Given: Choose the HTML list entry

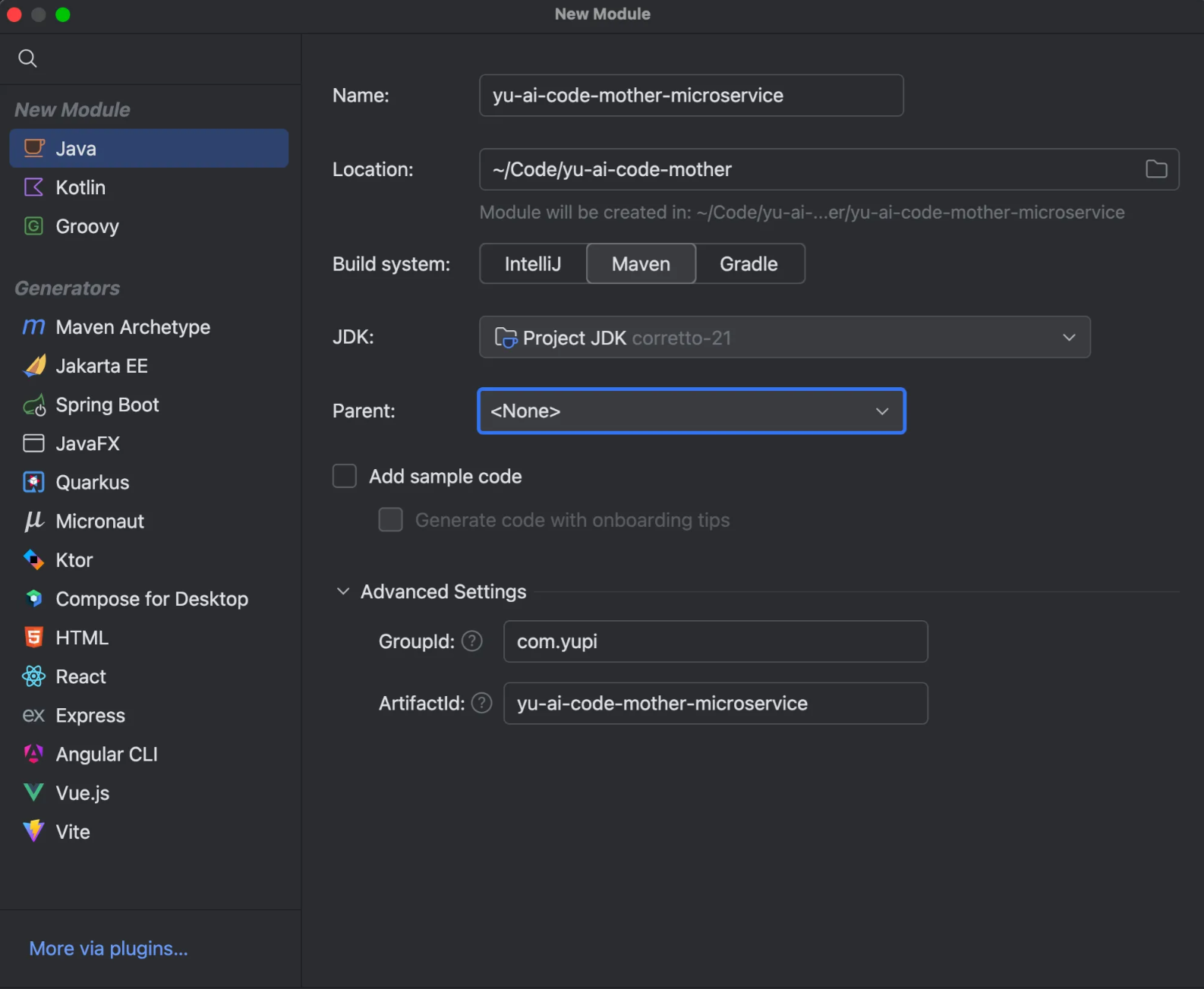Looking at the screenshot, I should point(149,637).
